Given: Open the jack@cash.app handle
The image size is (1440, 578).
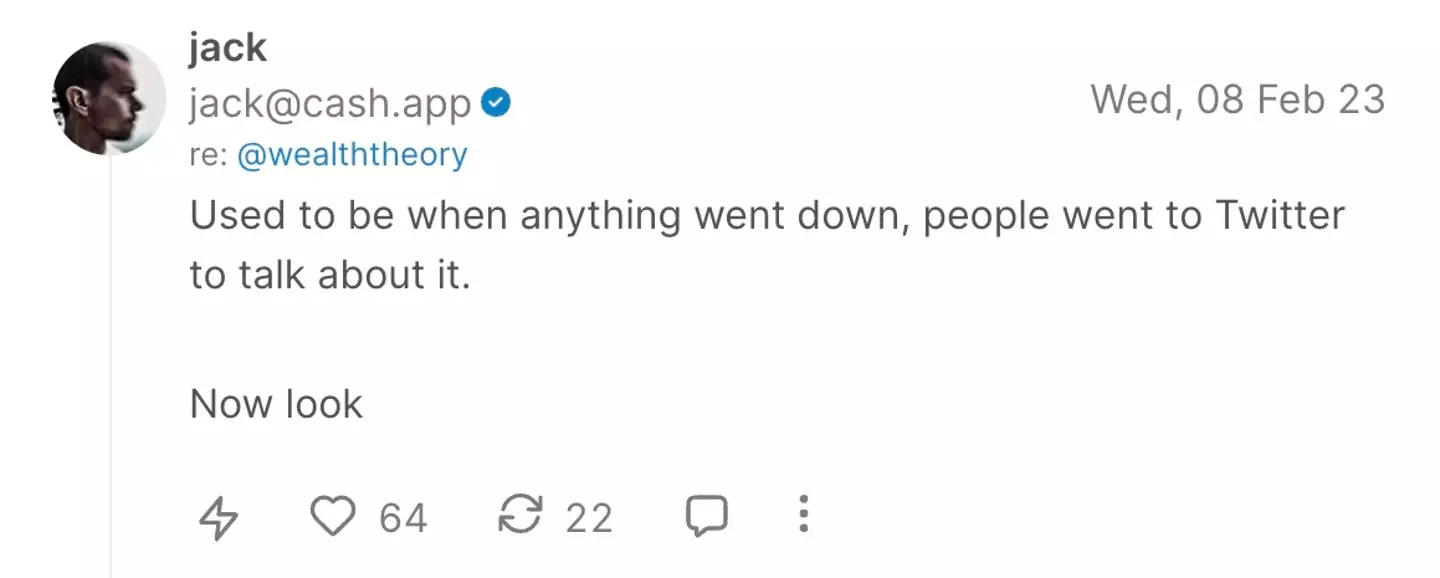Looking at the screenshot, I should [x=330, y=103].
